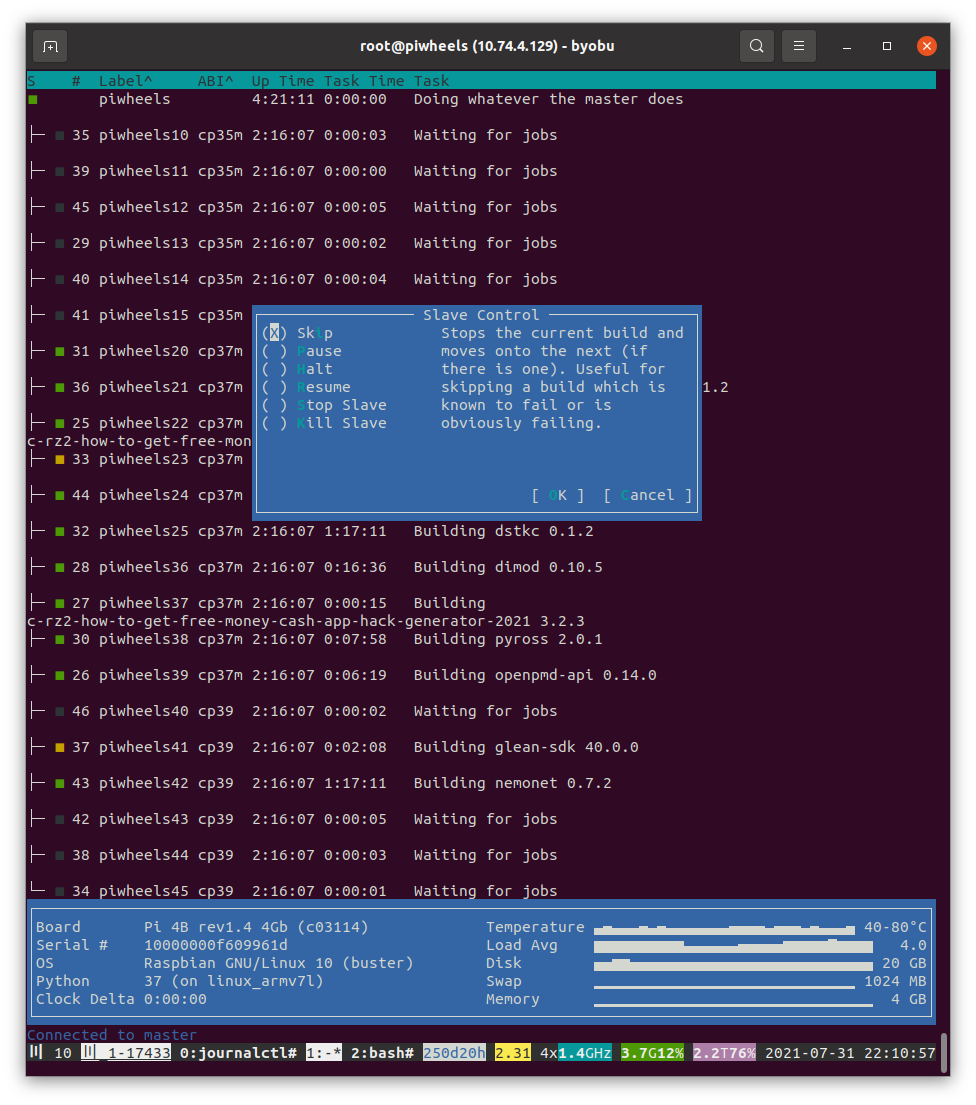This screenshot has height=1105, width=976.
Task: Click status square for piwheels45
Action: click(60, 891)
